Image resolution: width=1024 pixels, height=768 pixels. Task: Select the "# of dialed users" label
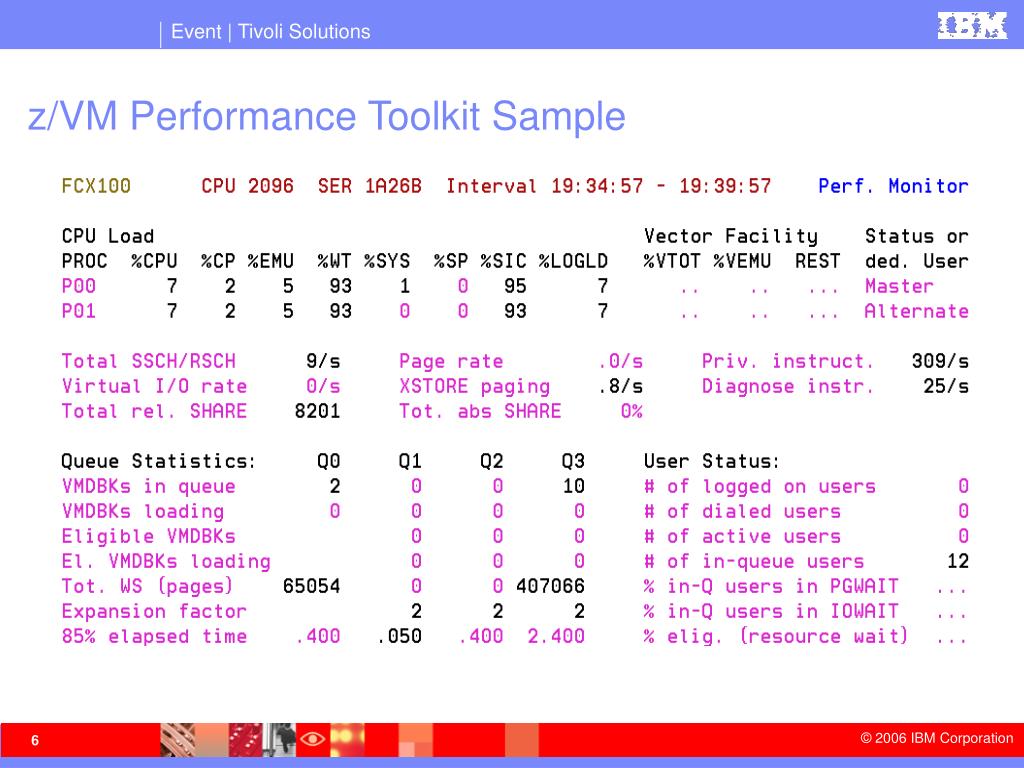point(743,511)
